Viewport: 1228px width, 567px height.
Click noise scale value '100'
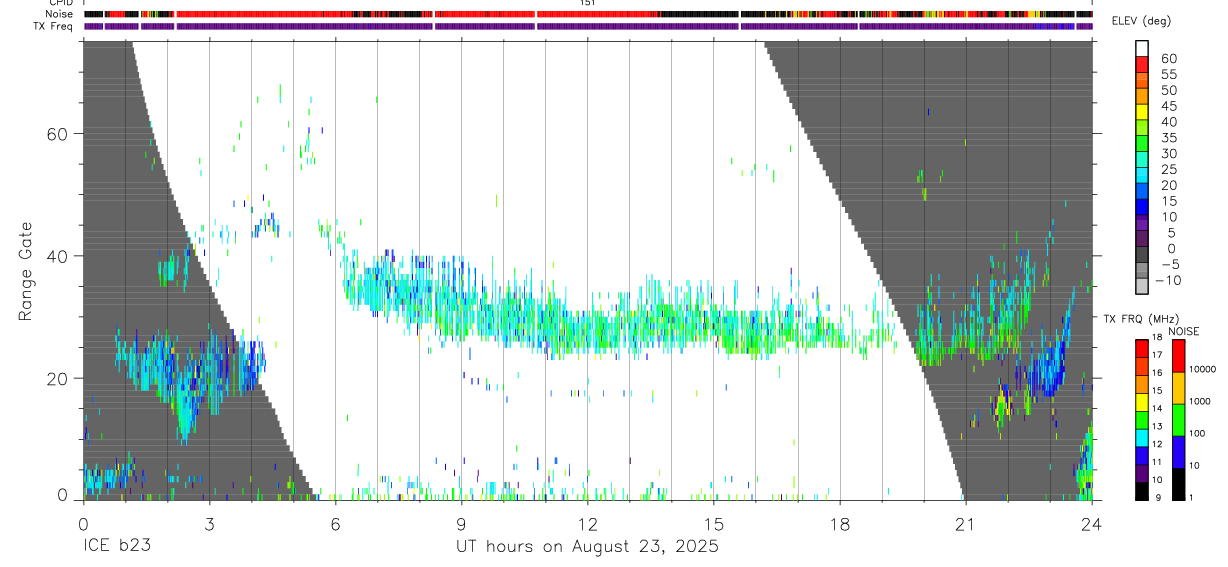(x=1198, y=433)
